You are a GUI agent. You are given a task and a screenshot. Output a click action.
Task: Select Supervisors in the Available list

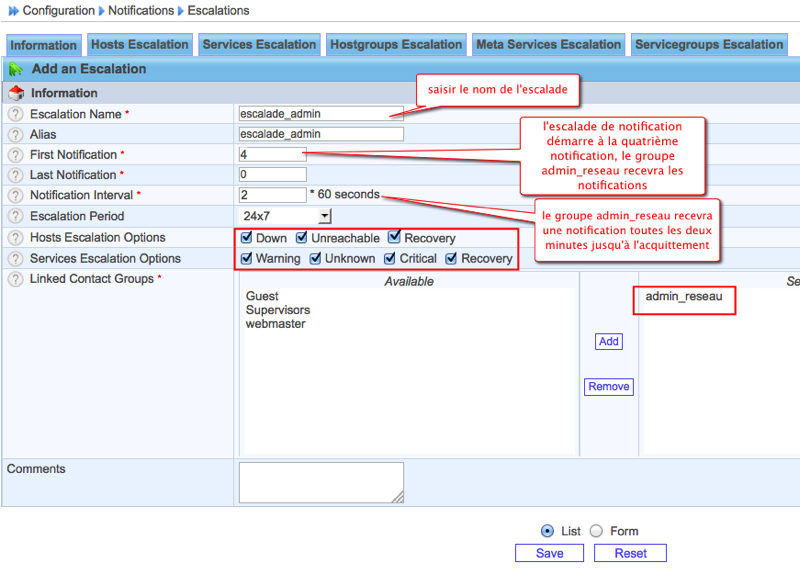pos(278,310)
